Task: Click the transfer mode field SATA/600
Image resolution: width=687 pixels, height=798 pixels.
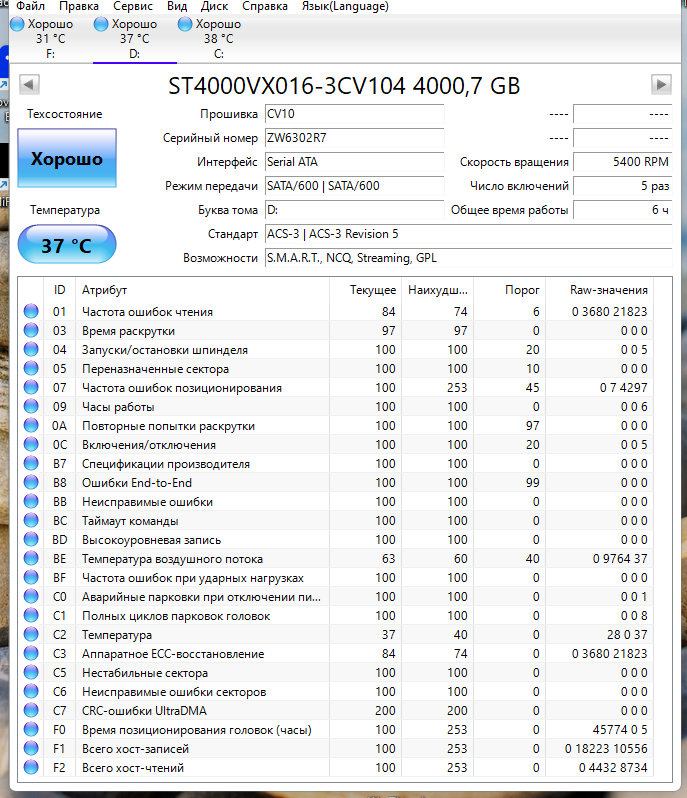Action: pos(354,186)
